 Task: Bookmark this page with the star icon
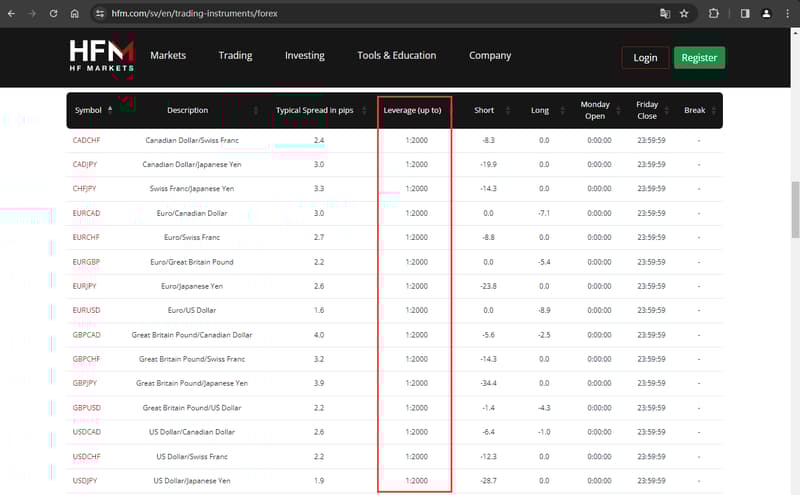point(684,14)
